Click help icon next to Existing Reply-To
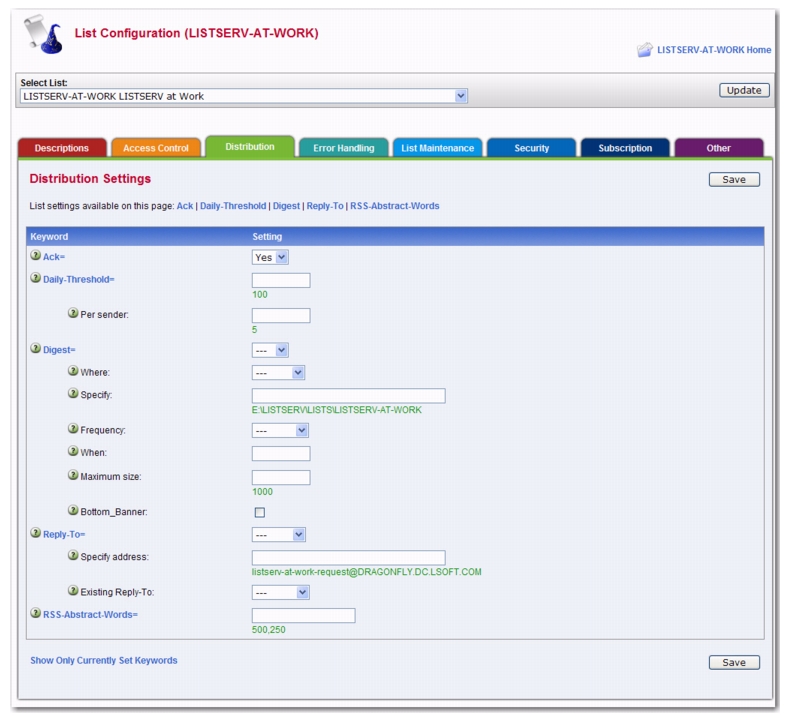 [x=73, y=591]
